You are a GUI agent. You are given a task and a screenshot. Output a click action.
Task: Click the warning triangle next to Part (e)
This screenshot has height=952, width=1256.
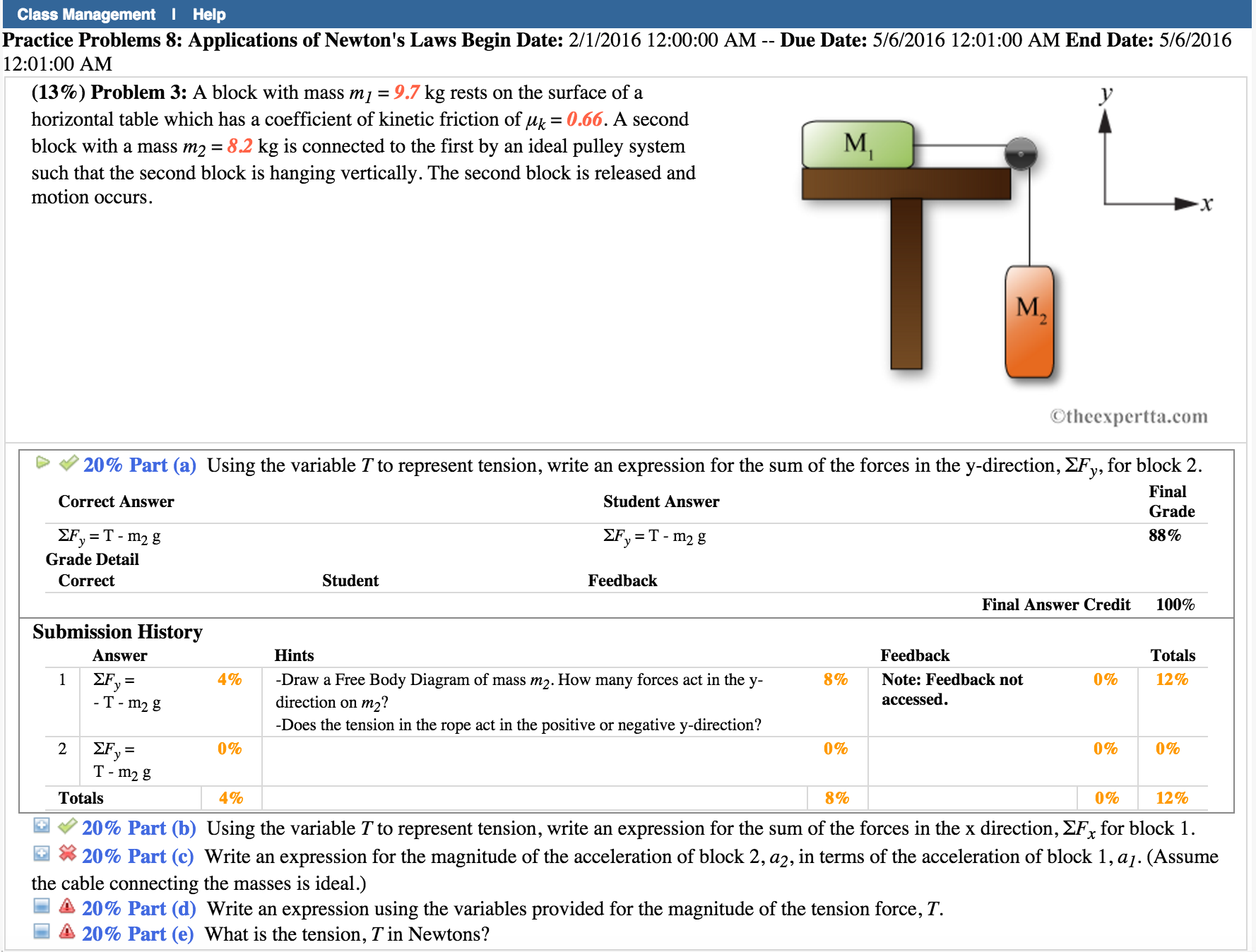tap(66, 934)
